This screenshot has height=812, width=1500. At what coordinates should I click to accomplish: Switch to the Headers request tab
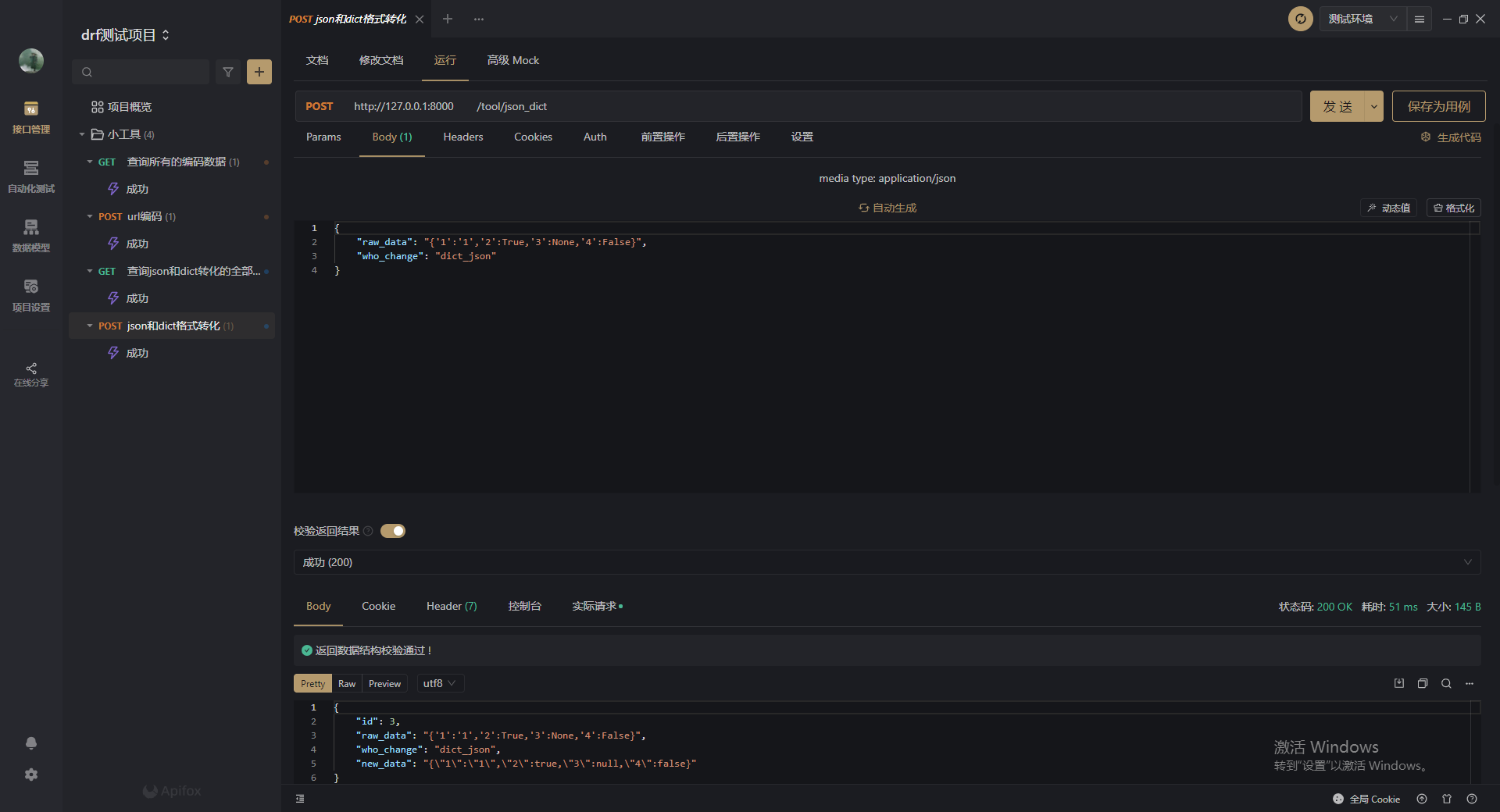[463, 137]
